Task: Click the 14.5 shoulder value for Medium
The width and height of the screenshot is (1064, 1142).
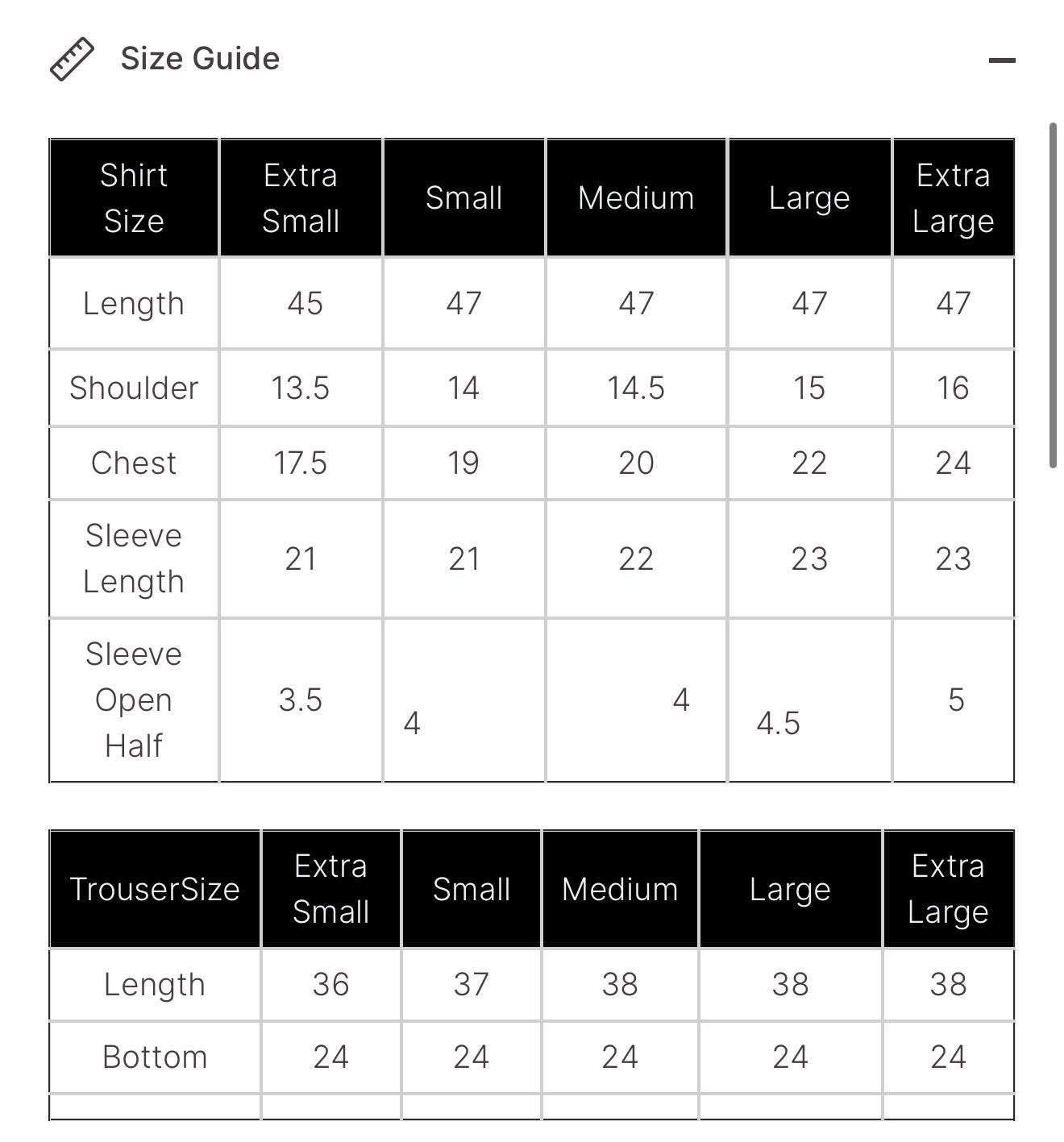Action: coord(636,388)
